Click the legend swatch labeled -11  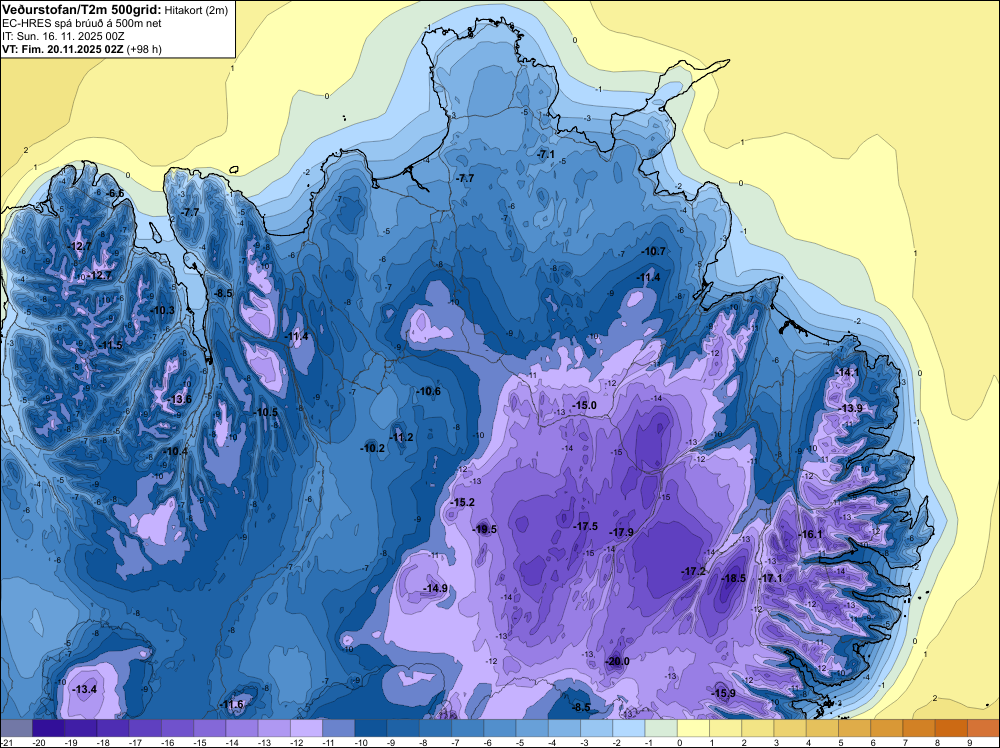pyautogui.click(x=339, y=728)
